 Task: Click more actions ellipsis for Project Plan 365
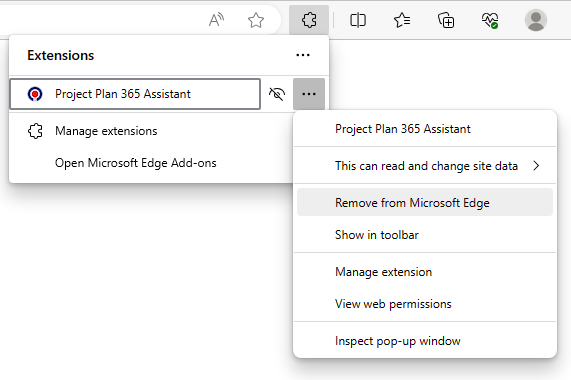tap(309, 94)
